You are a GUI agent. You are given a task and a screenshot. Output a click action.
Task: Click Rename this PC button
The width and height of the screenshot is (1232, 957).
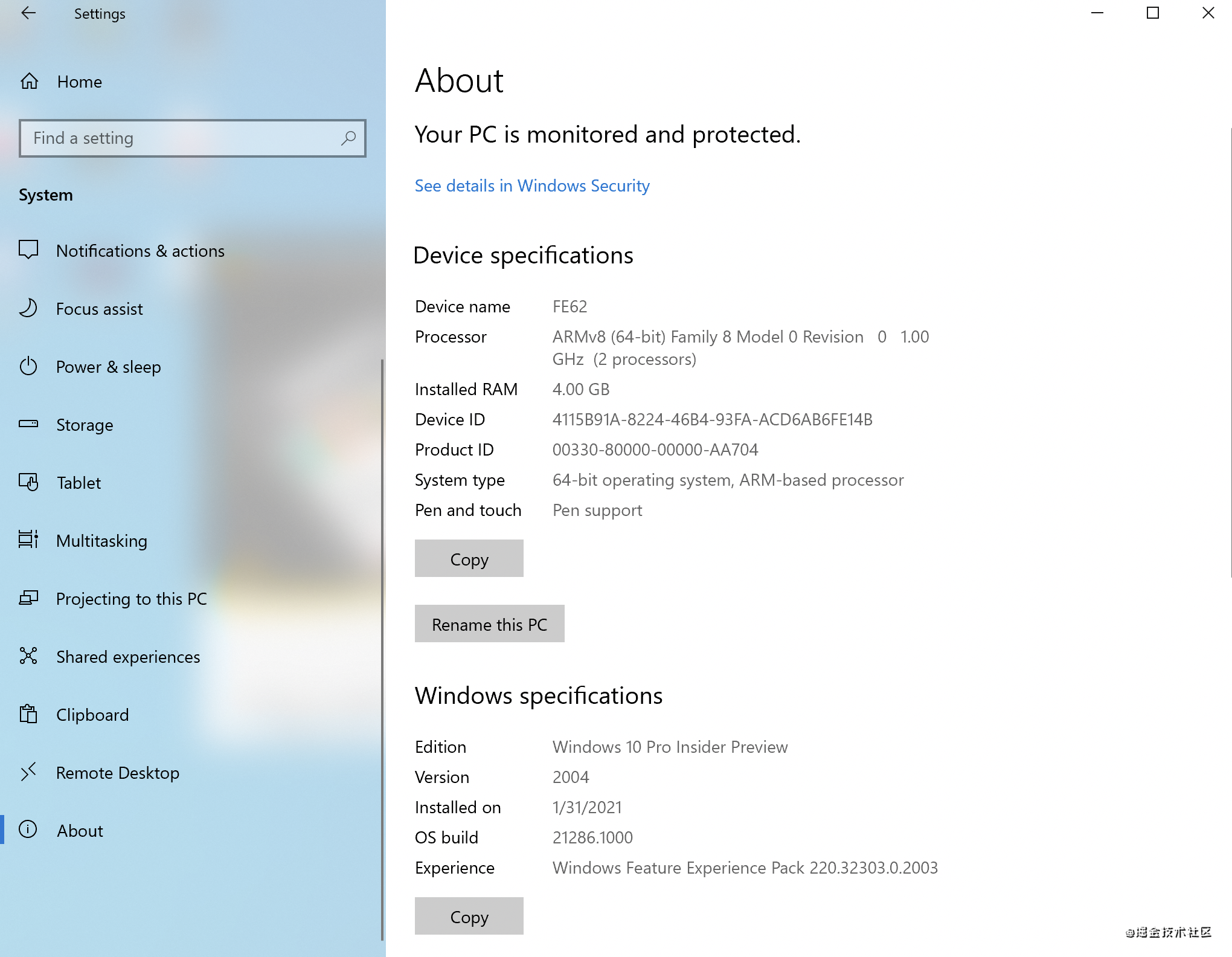click(489, 623)
